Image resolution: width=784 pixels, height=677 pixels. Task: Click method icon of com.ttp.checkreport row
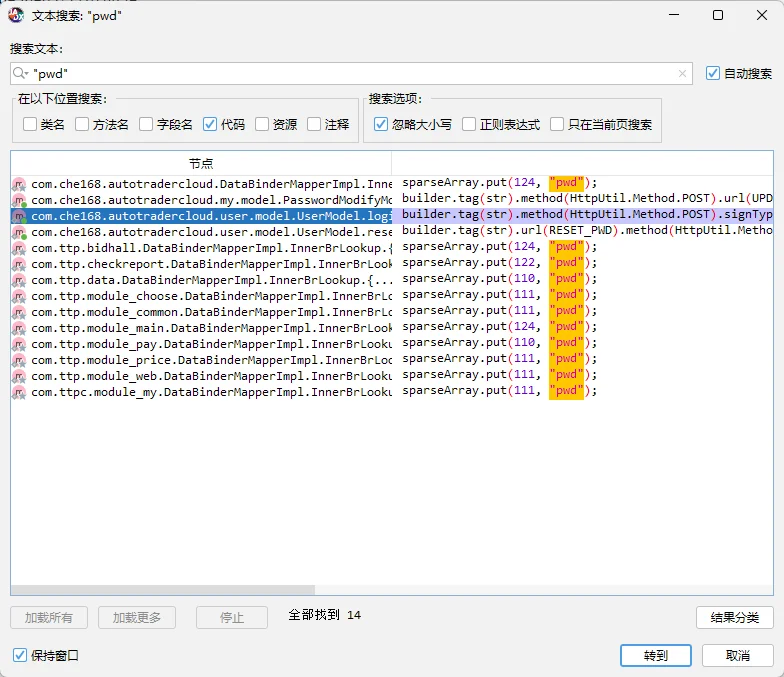[19, 264]
